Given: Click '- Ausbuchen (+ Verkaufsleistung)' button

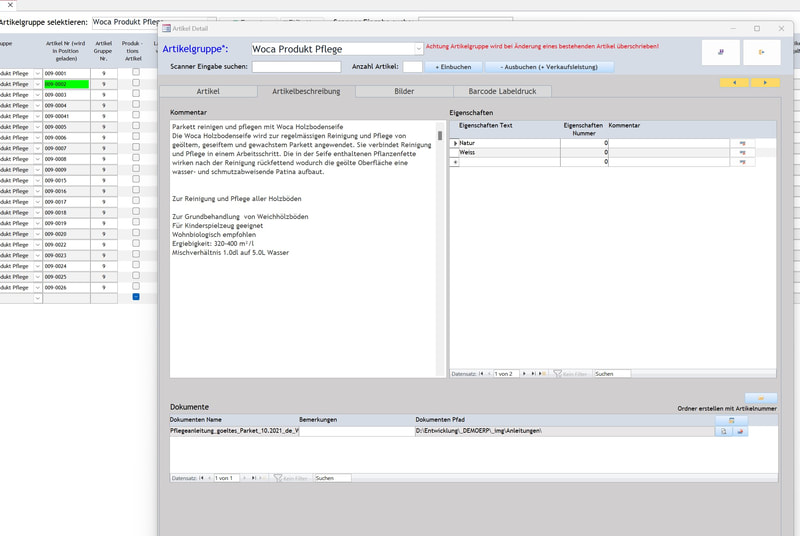Looking at the screenshot, I should point(549,67).
